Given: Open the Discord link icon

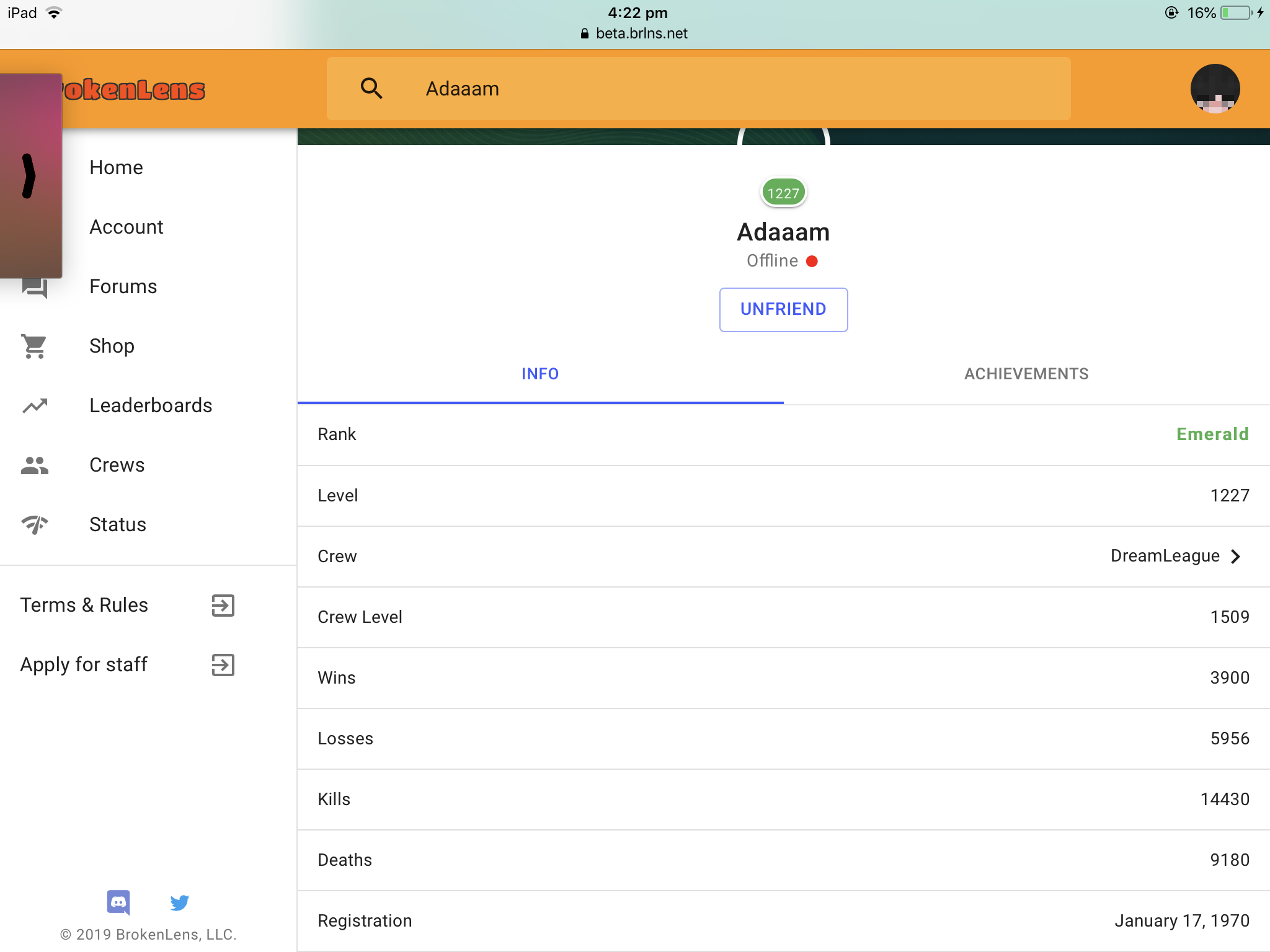Looking at the screenshot, I should pos(118,902).
